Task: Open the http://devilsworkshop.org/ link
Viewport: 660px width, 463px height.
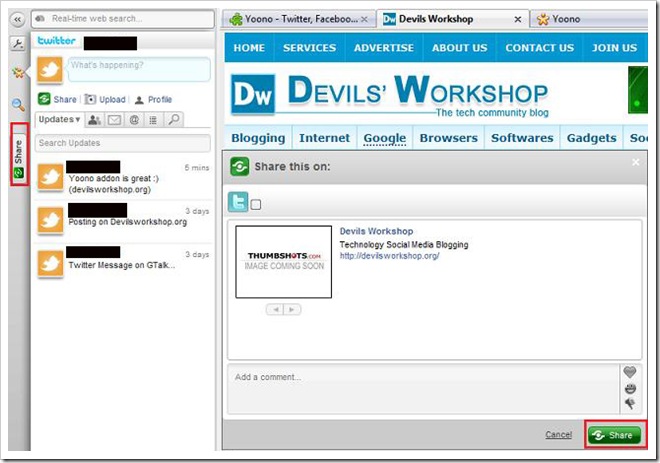Action: coord(389,256)
